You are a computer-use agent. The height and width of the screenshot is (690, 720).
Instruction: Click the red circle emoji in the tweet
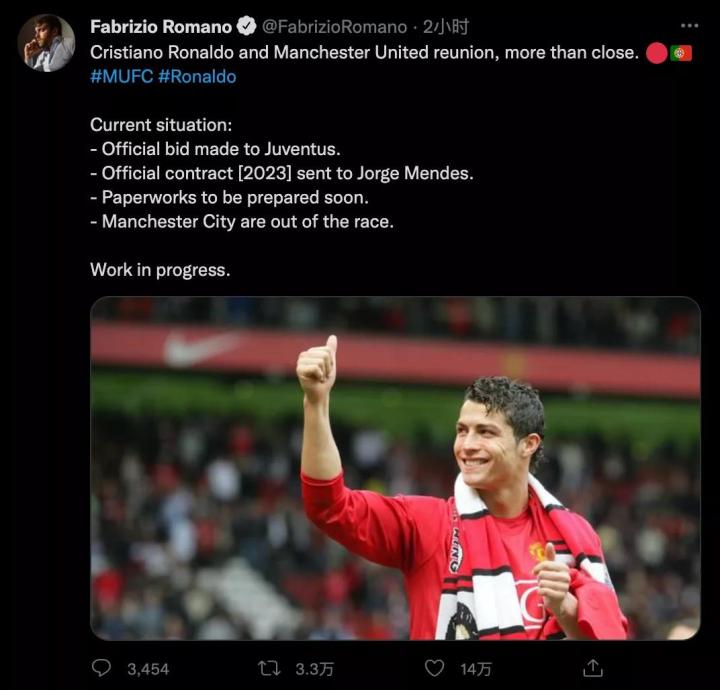tap(656, 53)
